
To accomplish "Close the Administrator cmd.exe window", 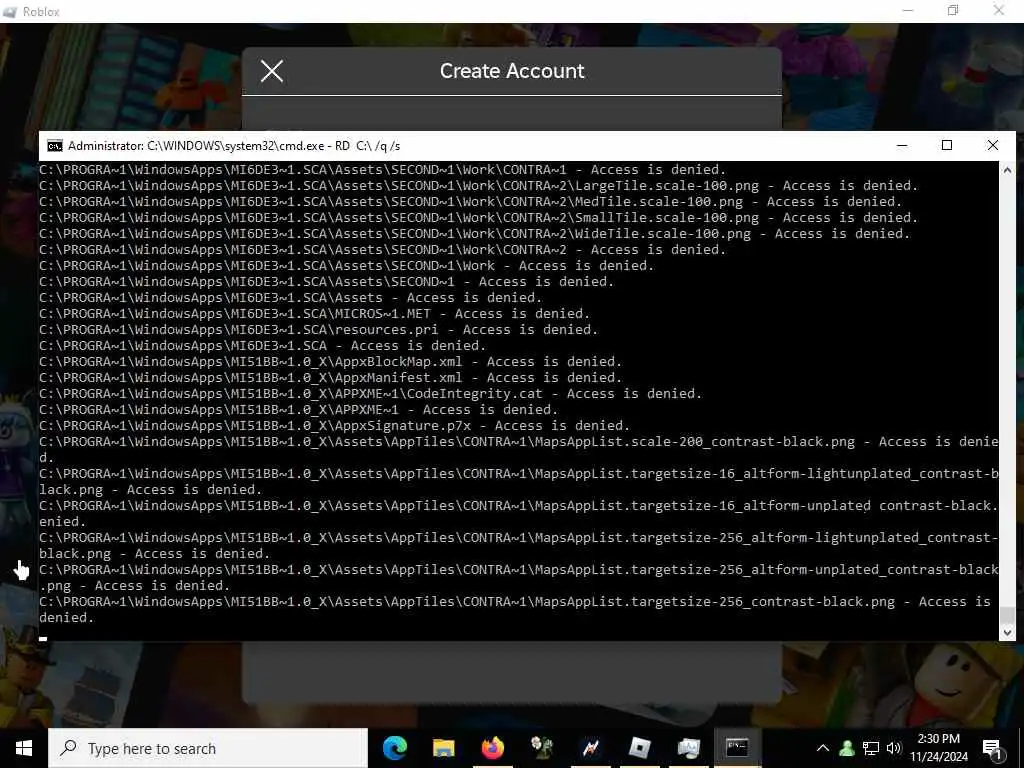I will point(993,145).
